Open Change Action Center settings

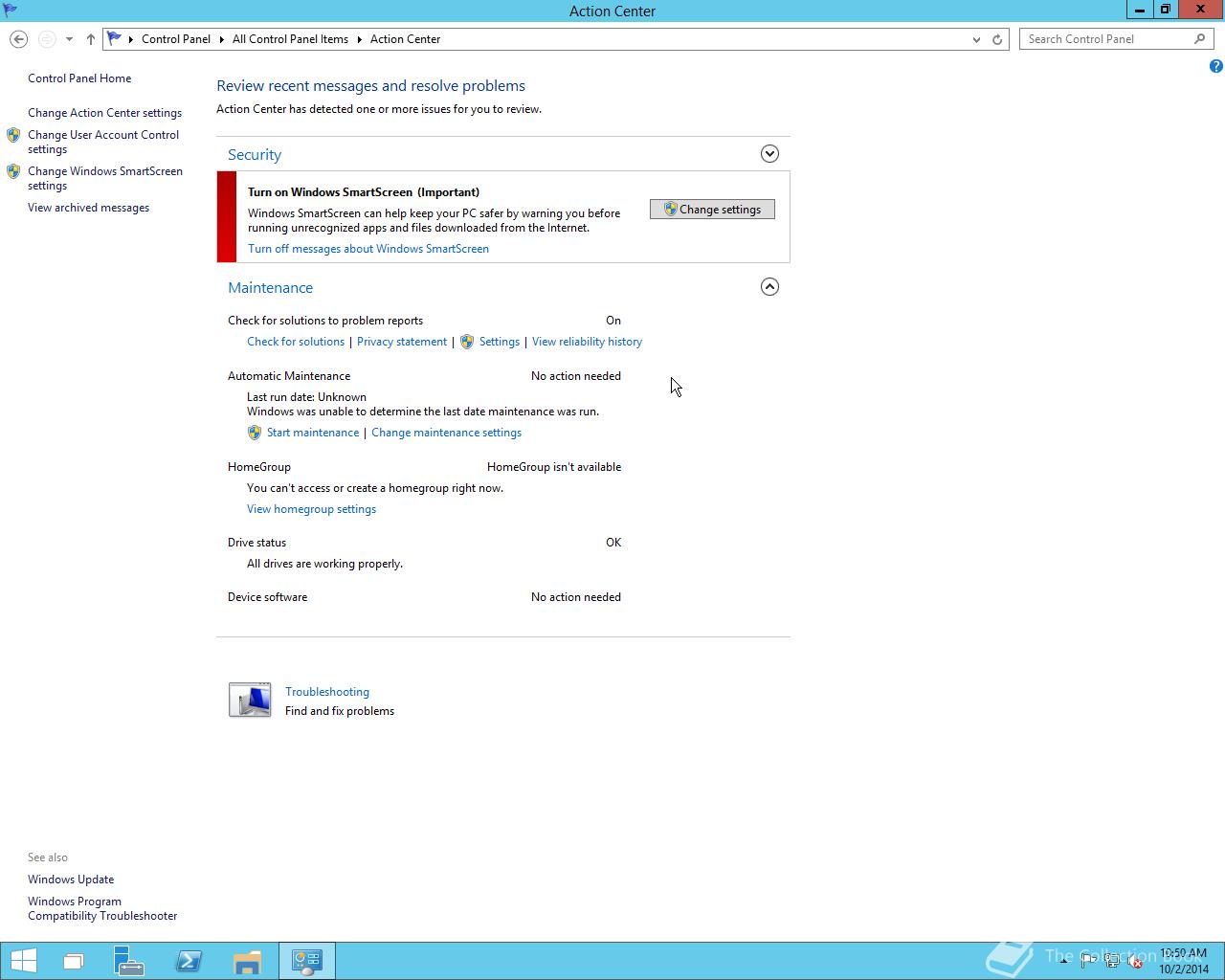[104, 113]
